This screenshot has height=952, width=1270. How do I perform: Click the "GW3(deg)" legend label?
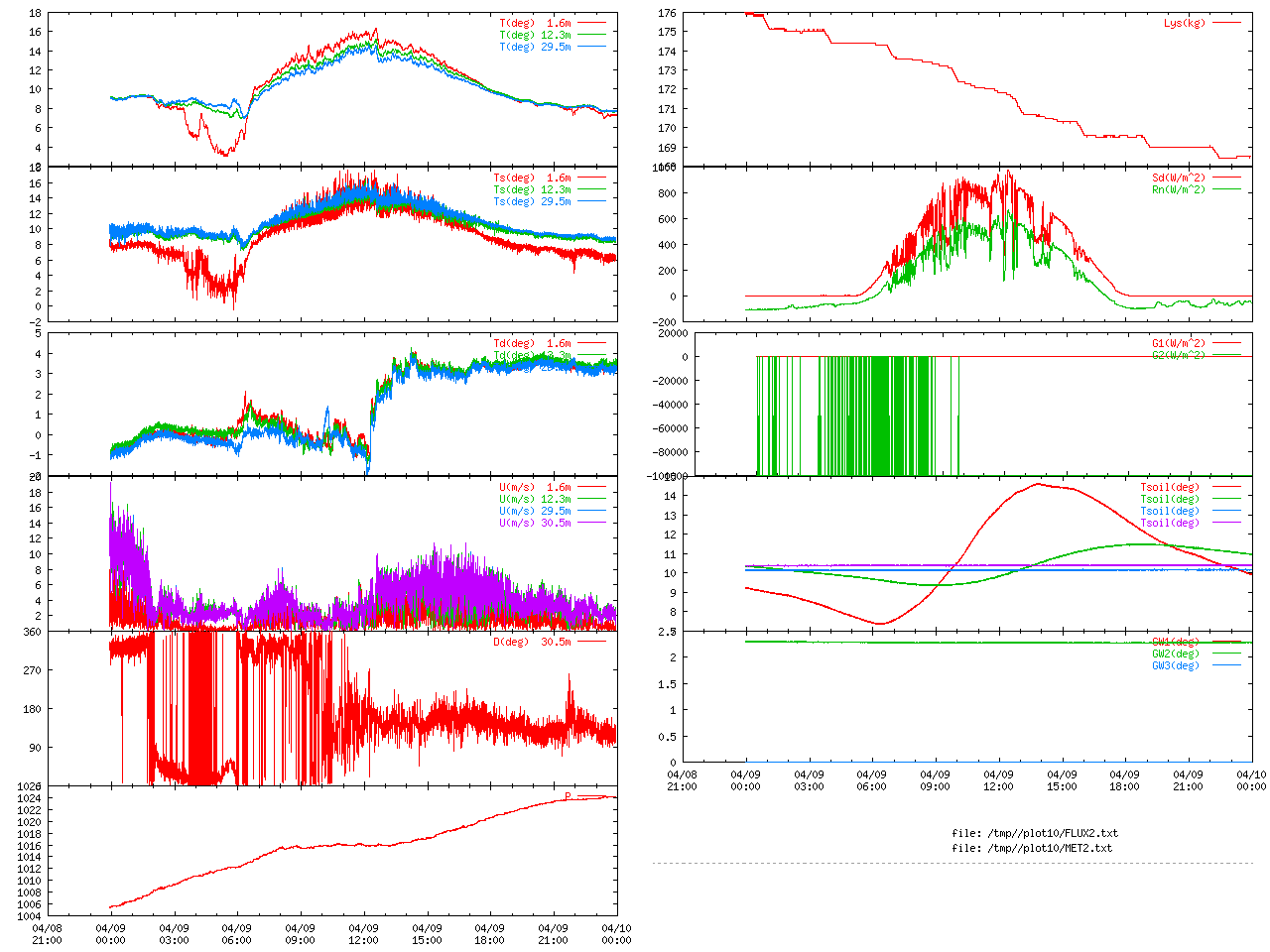(1176, 666)
